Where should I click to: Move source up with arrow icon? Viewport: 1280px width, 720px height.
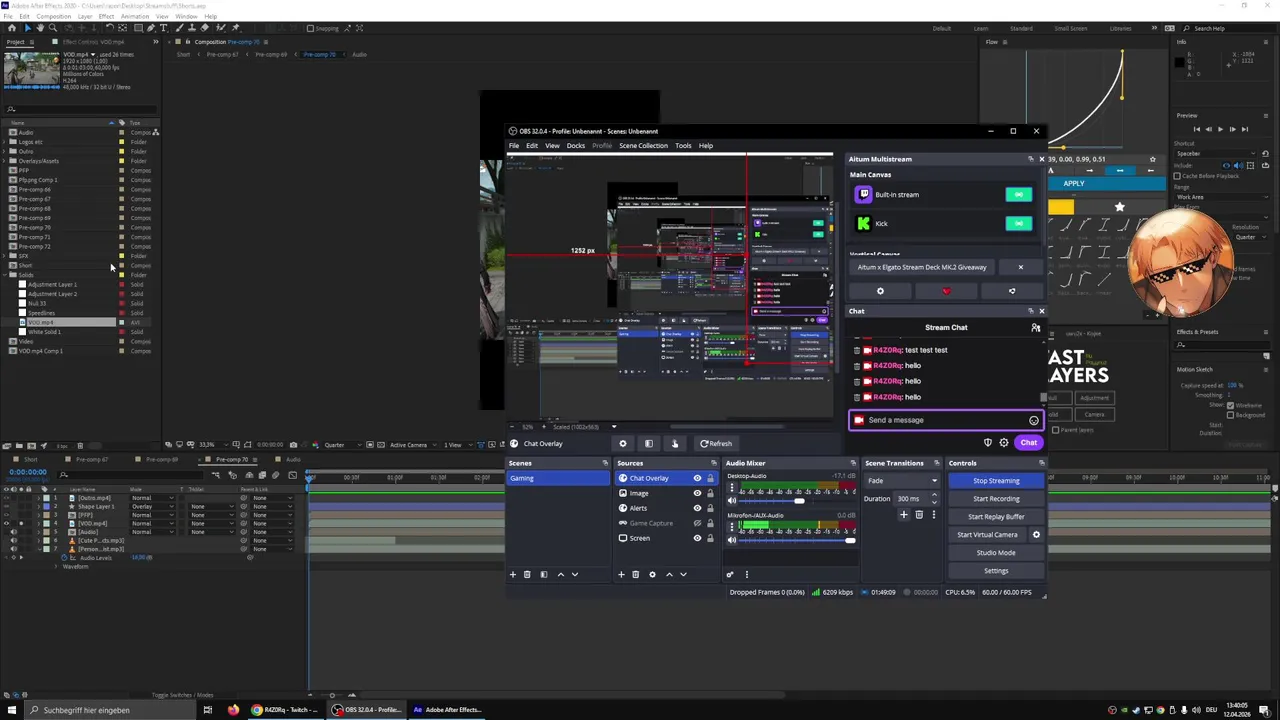tap(669, 574)
